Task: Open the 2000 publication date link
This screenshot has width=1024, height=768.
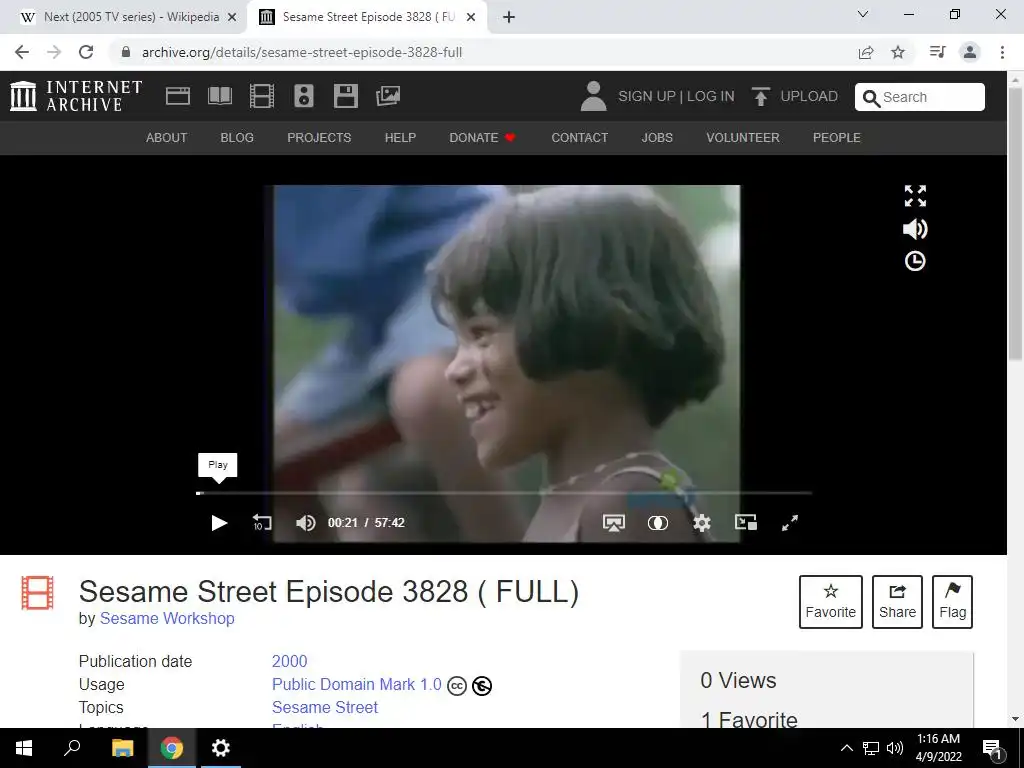Action: pos(289,662)
